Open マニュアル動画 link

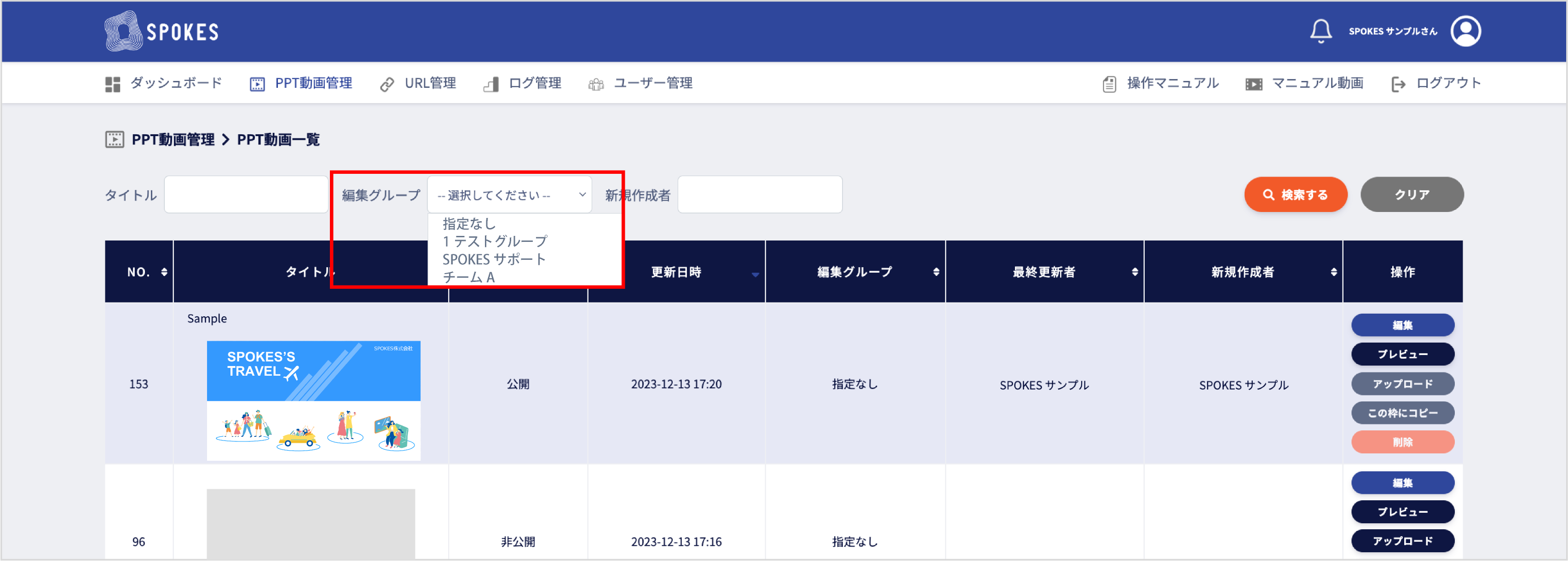[1317, 83]
